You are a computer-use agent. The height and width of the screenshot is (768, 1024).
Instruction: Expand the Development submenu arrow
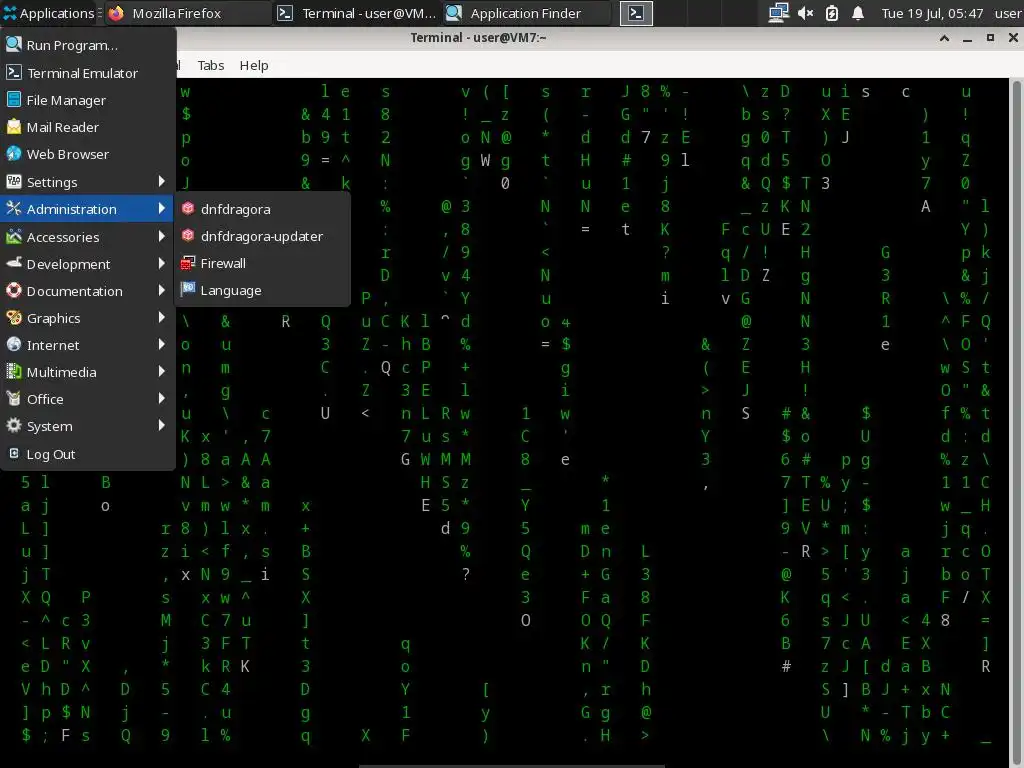coord(161,263)
